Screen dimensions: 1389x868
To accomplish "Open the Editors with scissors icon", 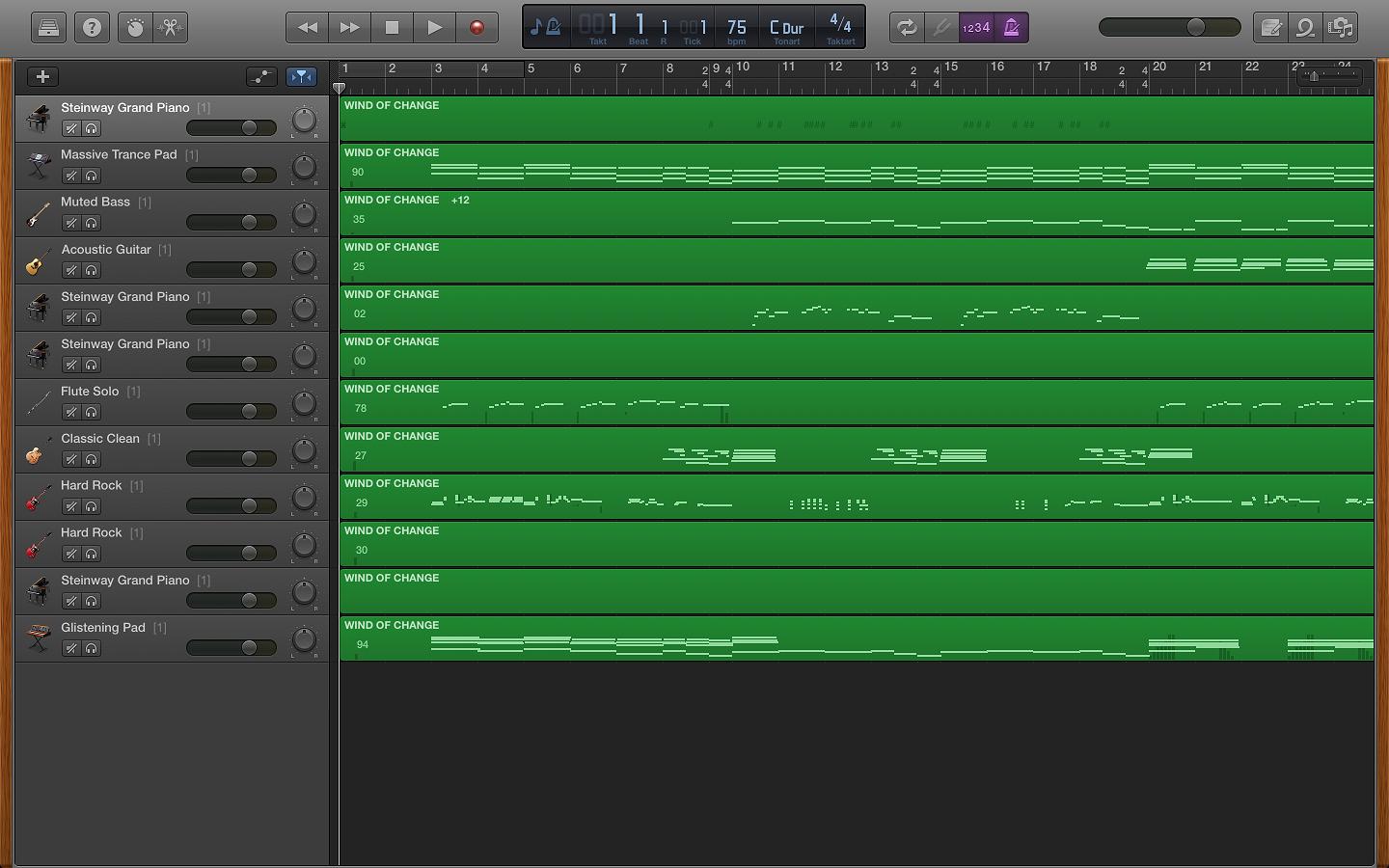I will (171, 28).
